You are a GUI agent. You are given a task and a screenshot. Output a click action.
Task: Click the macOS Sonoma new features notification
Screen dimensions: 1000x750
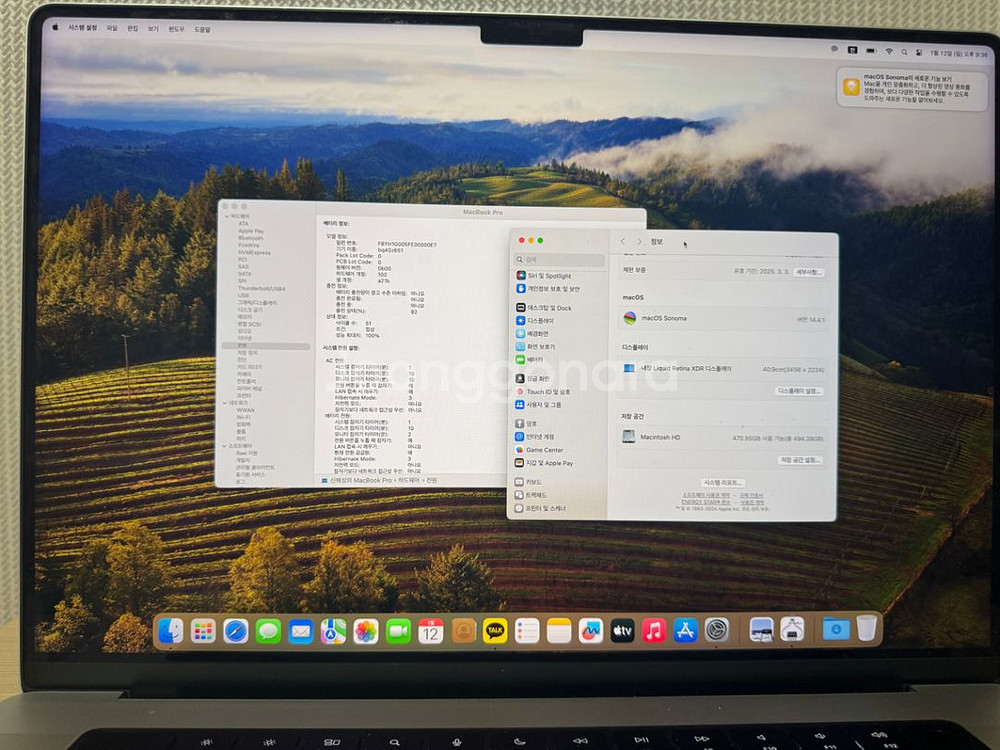pos(912,89)
